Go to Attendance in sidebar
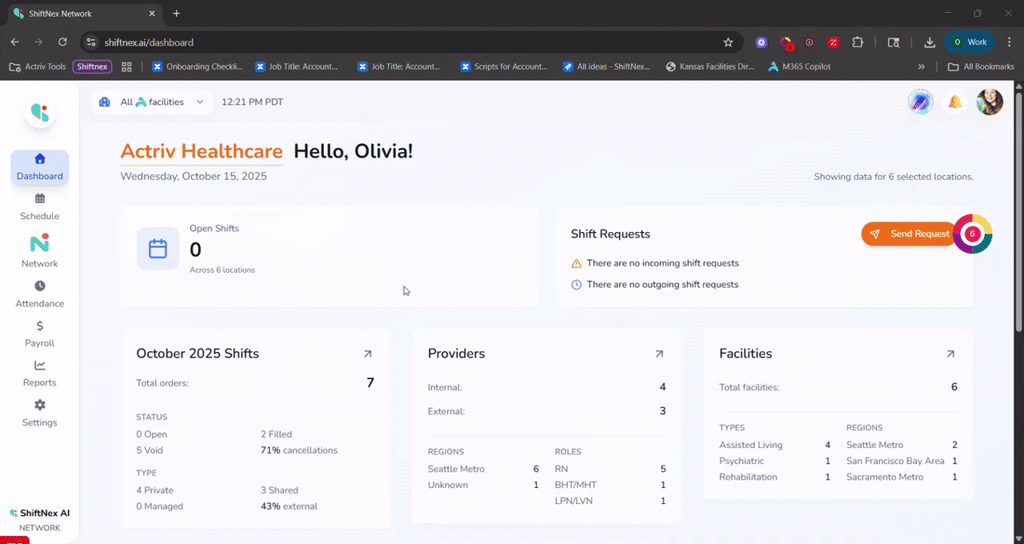This screenshot has width=1024, height=544. click(40, 295)
